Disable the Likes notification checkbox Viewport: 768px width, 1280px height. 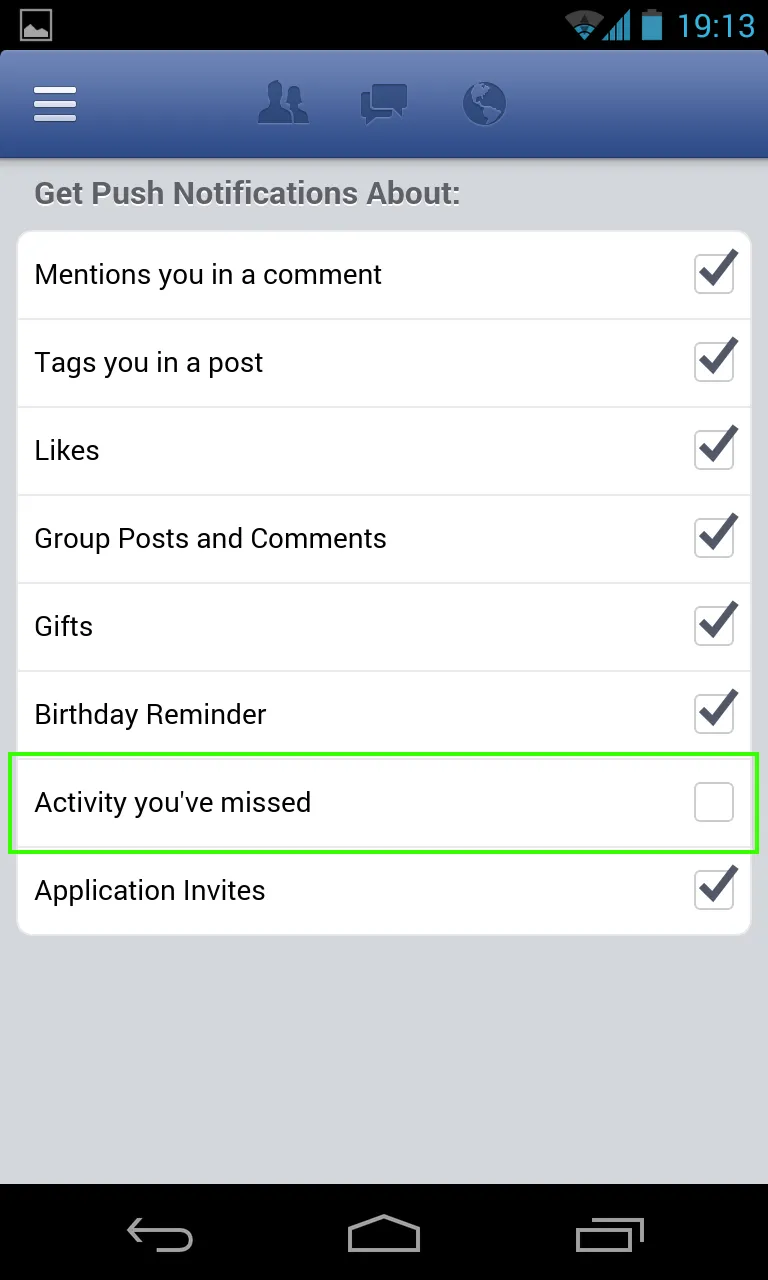[715, 450]
